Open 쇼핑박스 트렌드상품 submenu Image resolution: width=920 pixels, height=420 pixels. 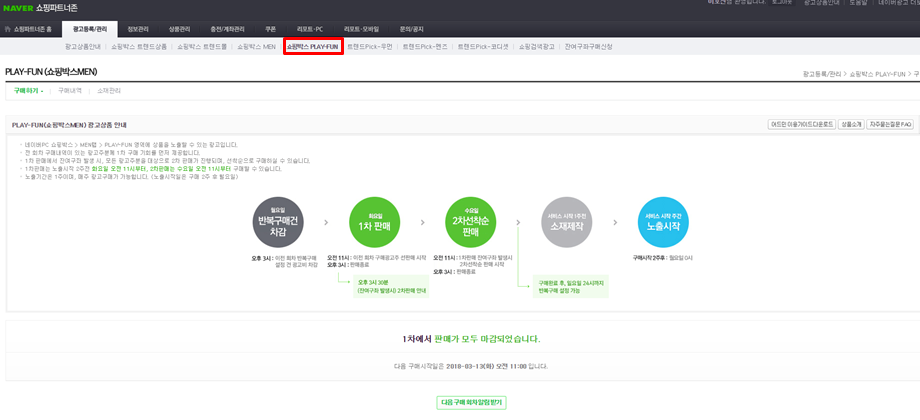[139, 46]
